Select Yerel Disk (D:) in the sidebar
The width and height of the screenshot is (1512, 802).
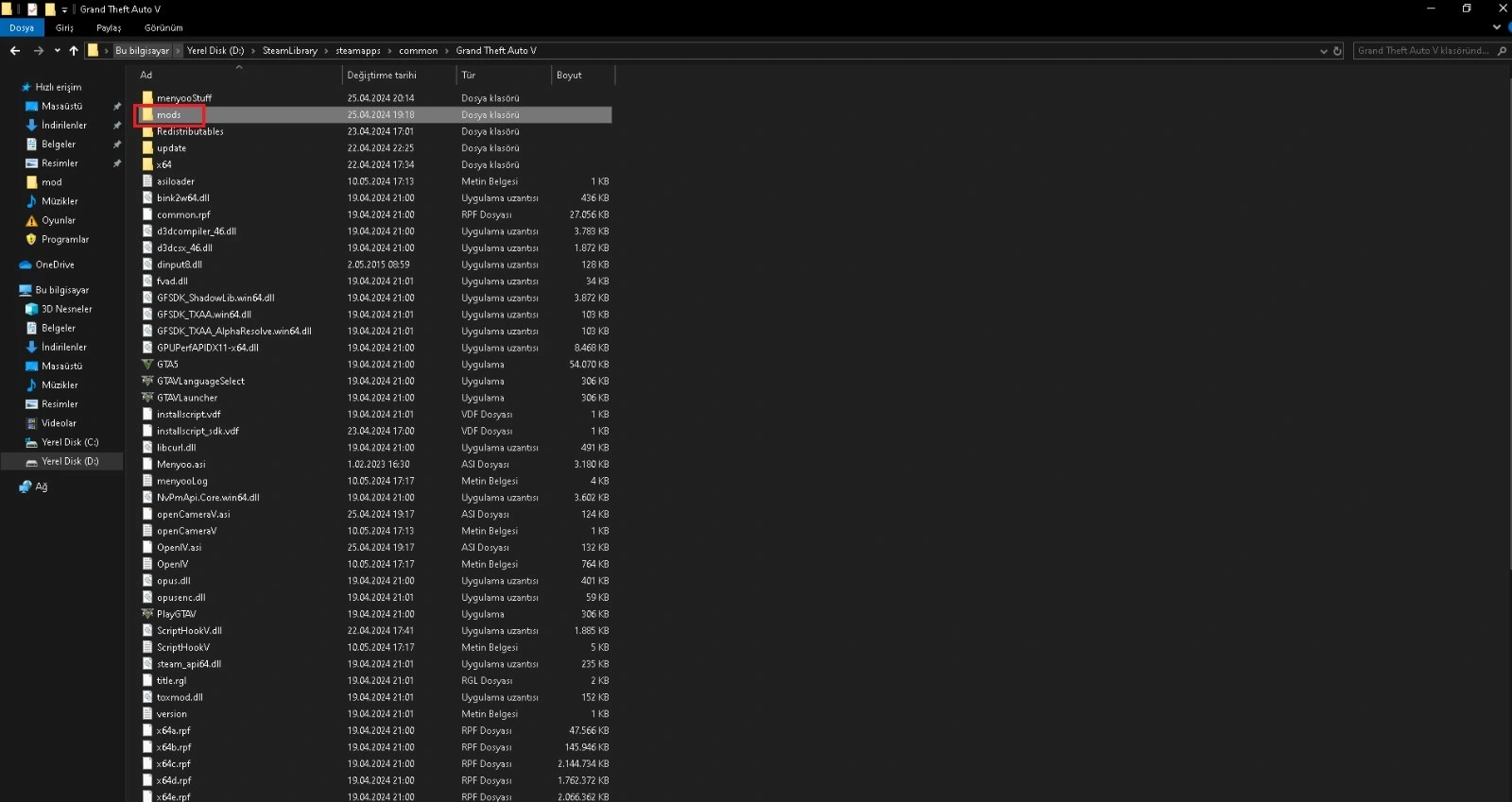click(70, 461)
